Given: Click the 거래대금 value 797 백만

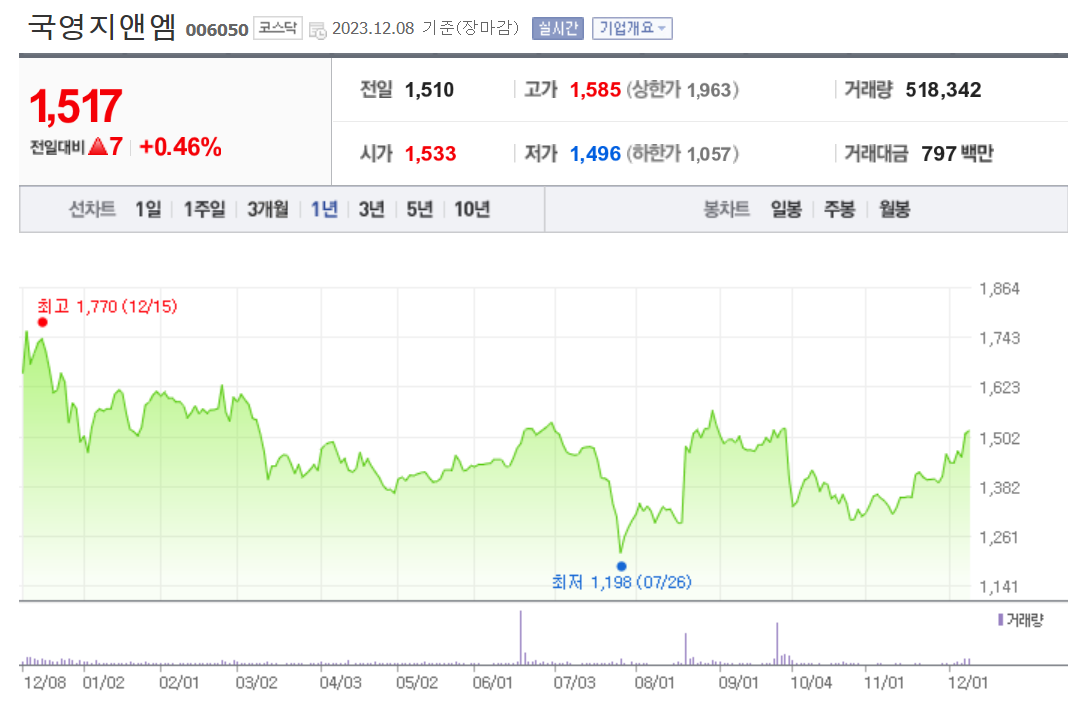Looking at the screenshot, I should [x=957, y=154].
